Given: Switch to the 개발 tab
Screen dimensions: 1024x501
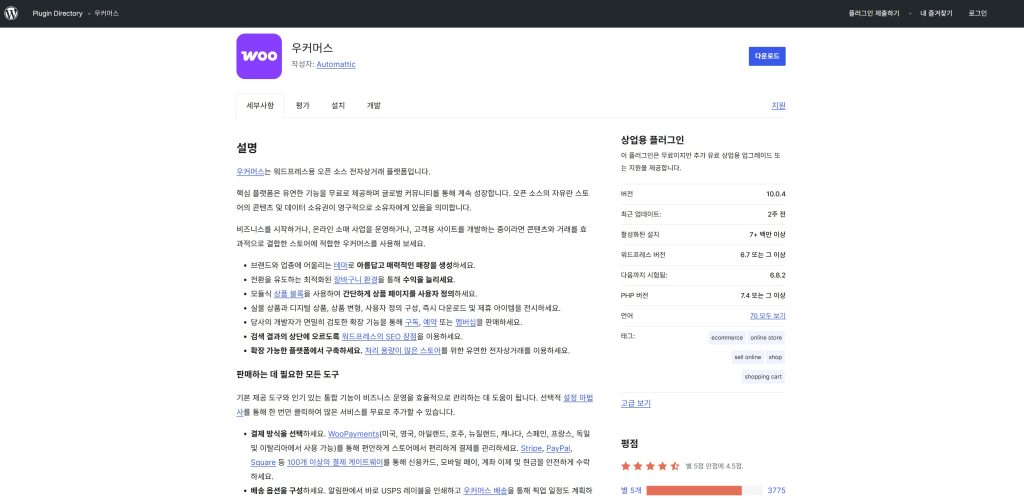Looking at the screenshot, I should (373, 105).
